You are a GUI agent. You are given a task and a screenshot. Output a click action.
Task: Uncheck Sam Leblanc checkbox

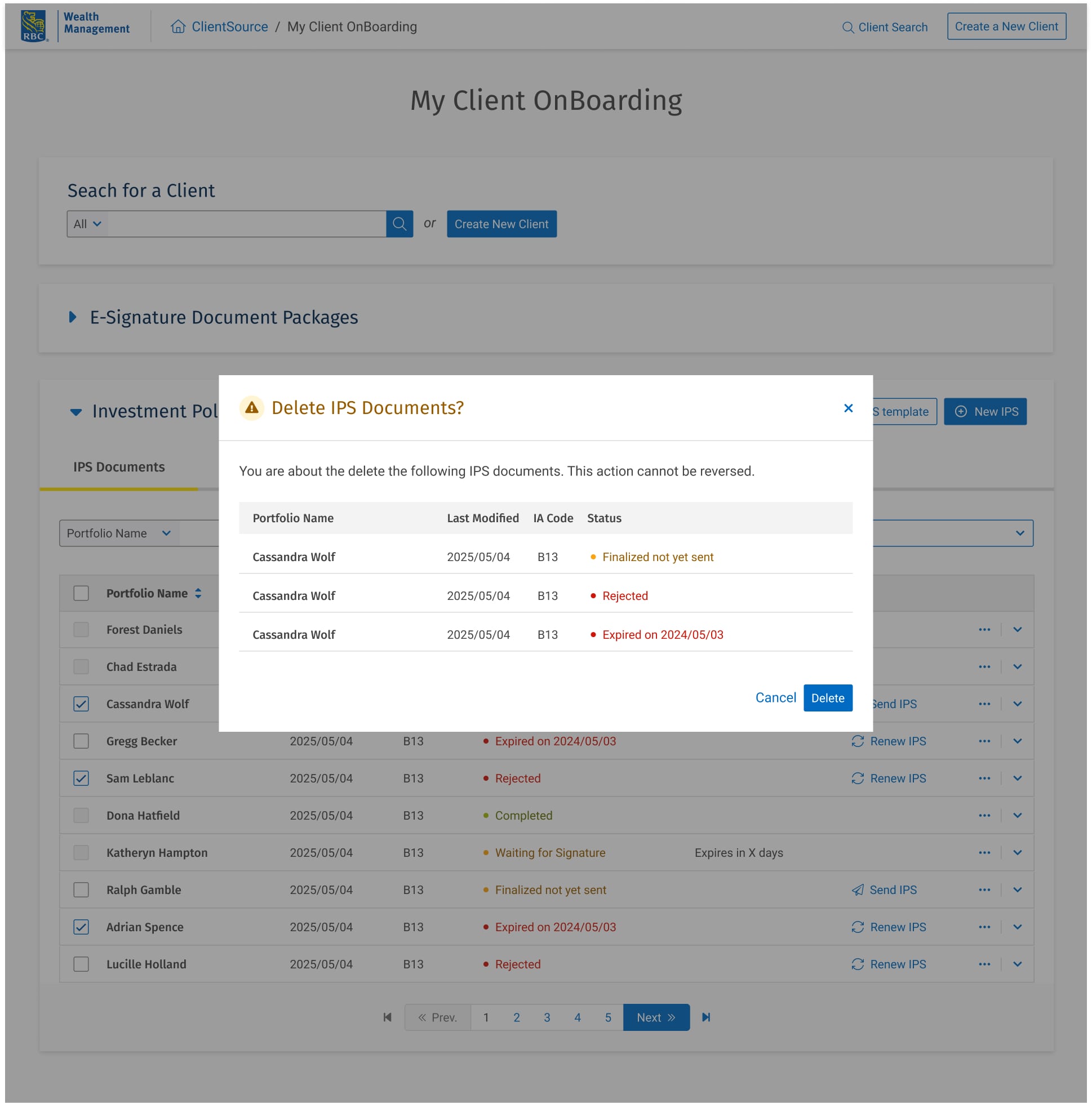coord(81,778)
